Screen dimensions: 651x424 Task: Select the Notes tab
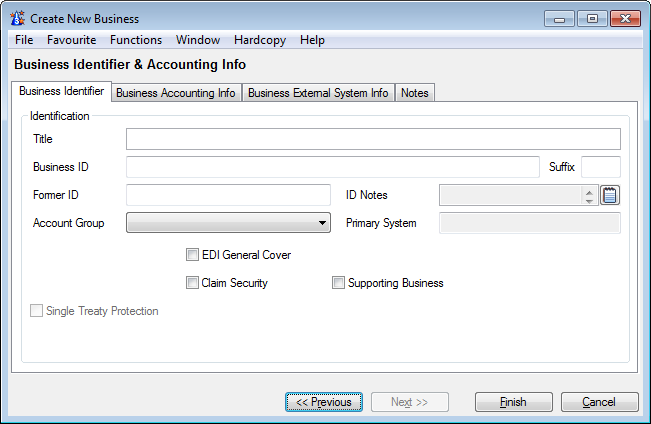coord(414,93)
